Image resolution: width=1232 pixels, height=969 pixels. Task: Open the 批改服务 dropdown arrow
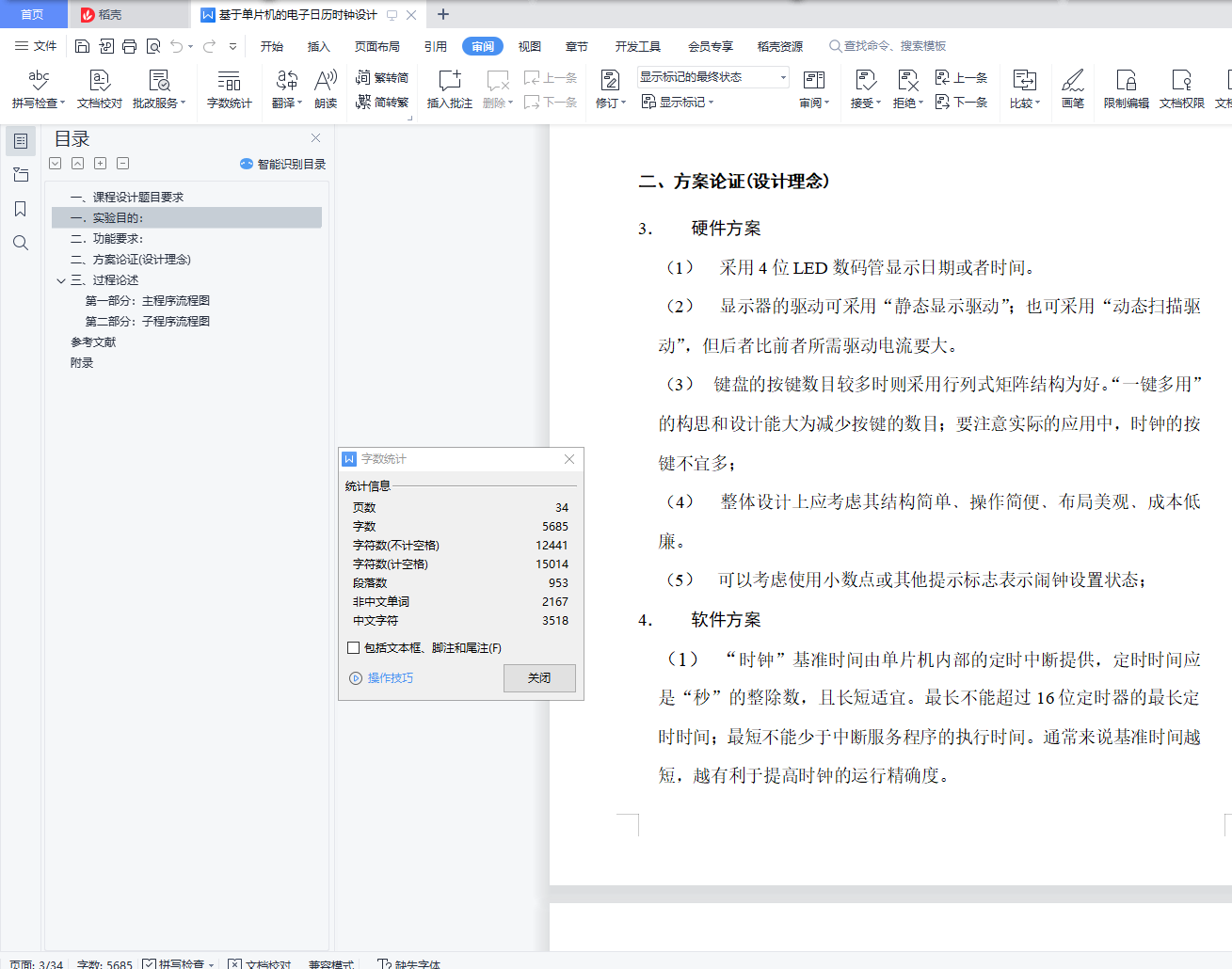click(x=183, y=103)
